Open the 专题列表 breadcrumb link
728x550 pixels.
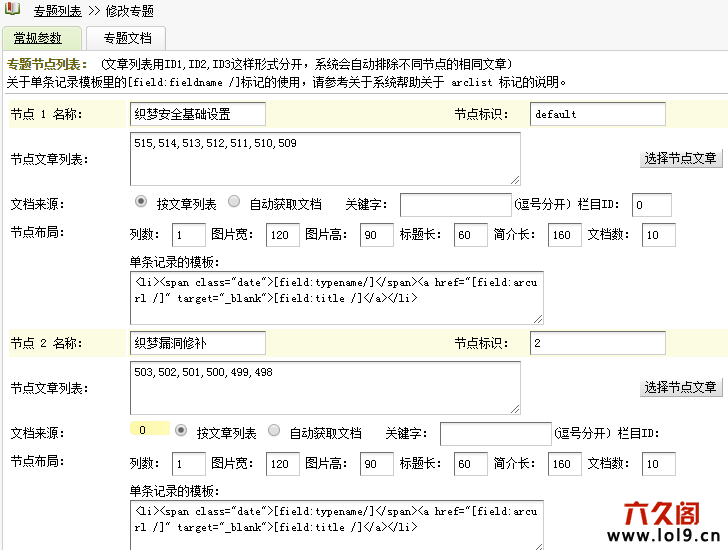58,11
